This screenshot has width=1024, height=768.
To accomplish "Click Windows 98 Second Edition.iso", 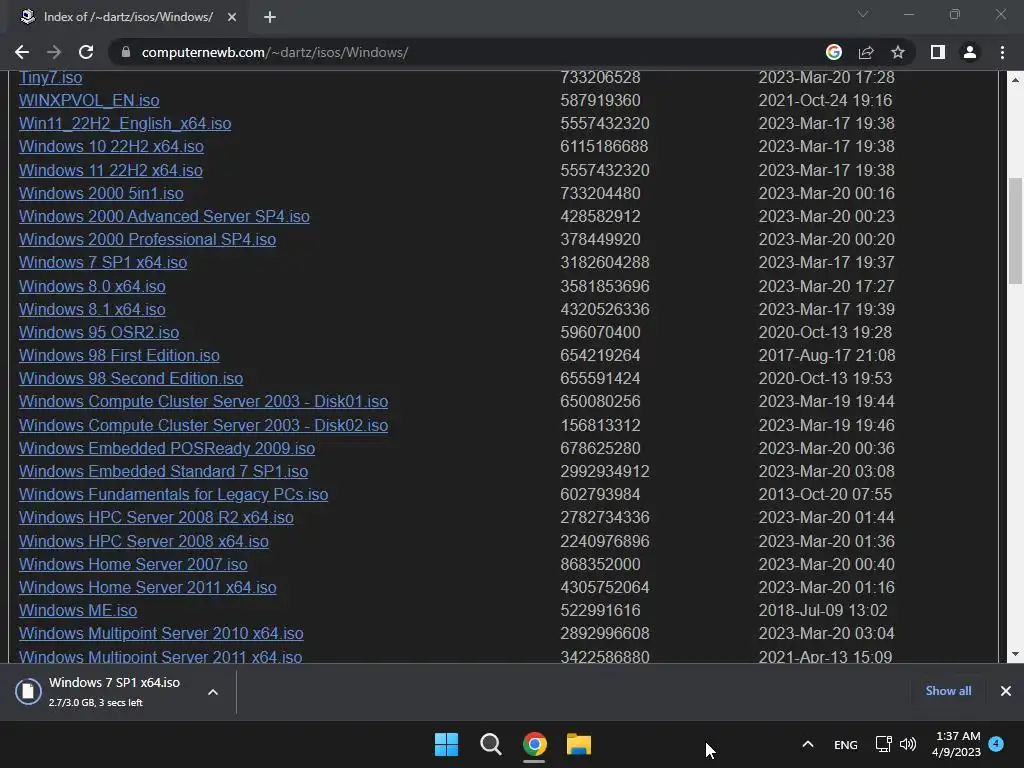I will click(x=131, y=378).
